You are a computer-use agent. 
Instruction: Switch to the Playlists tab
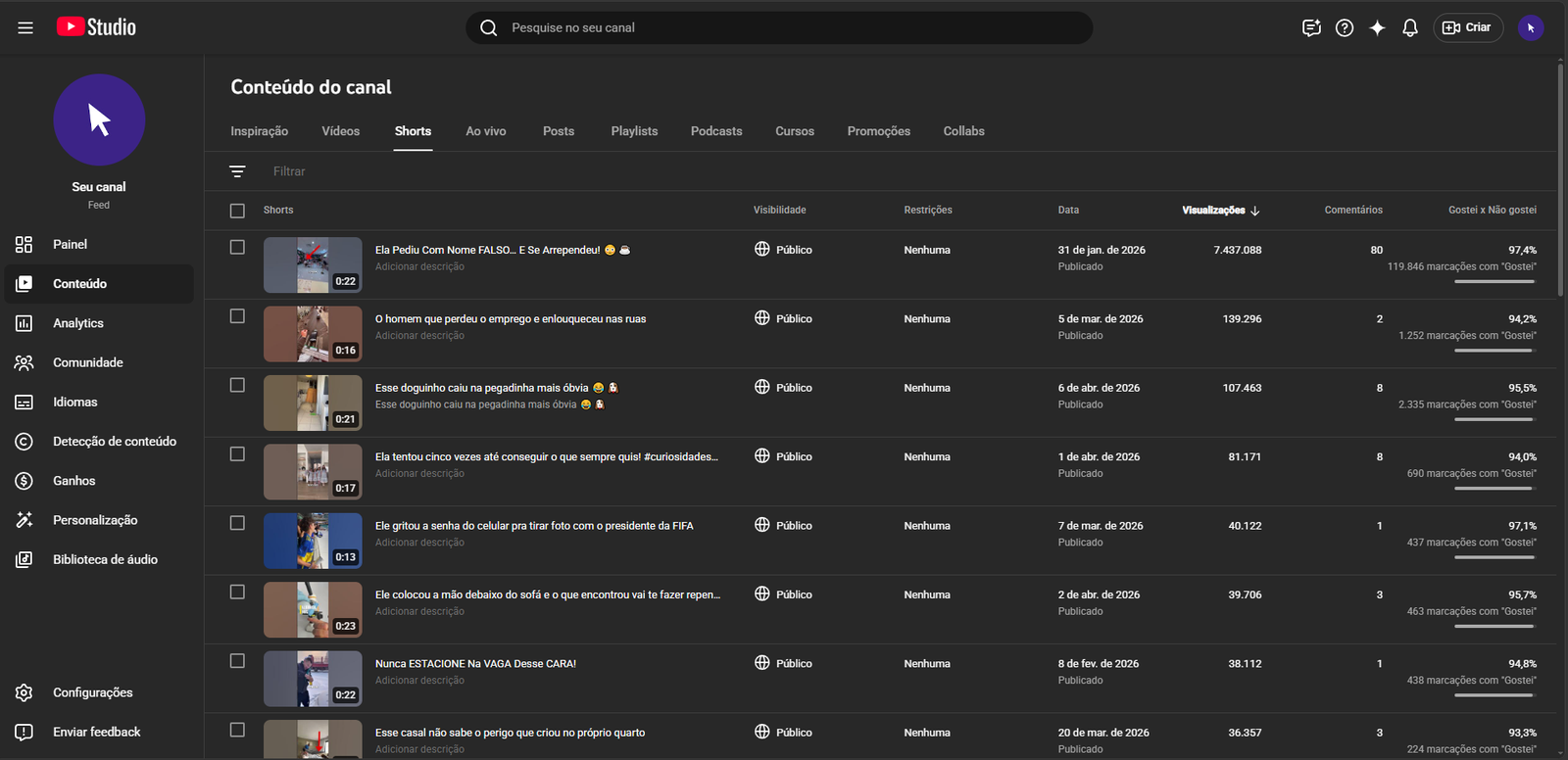click(634, 131)
